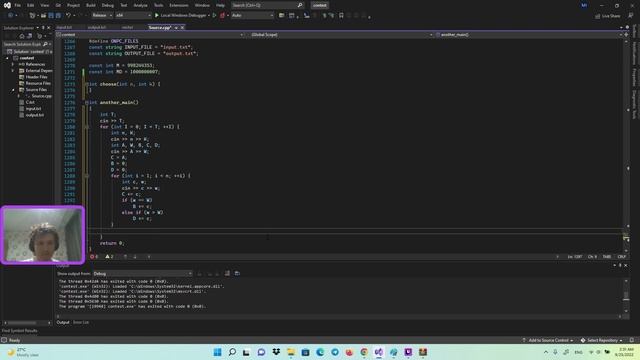Open Microsoft Edge from the taskbar
640x360 pixels.
320,352
